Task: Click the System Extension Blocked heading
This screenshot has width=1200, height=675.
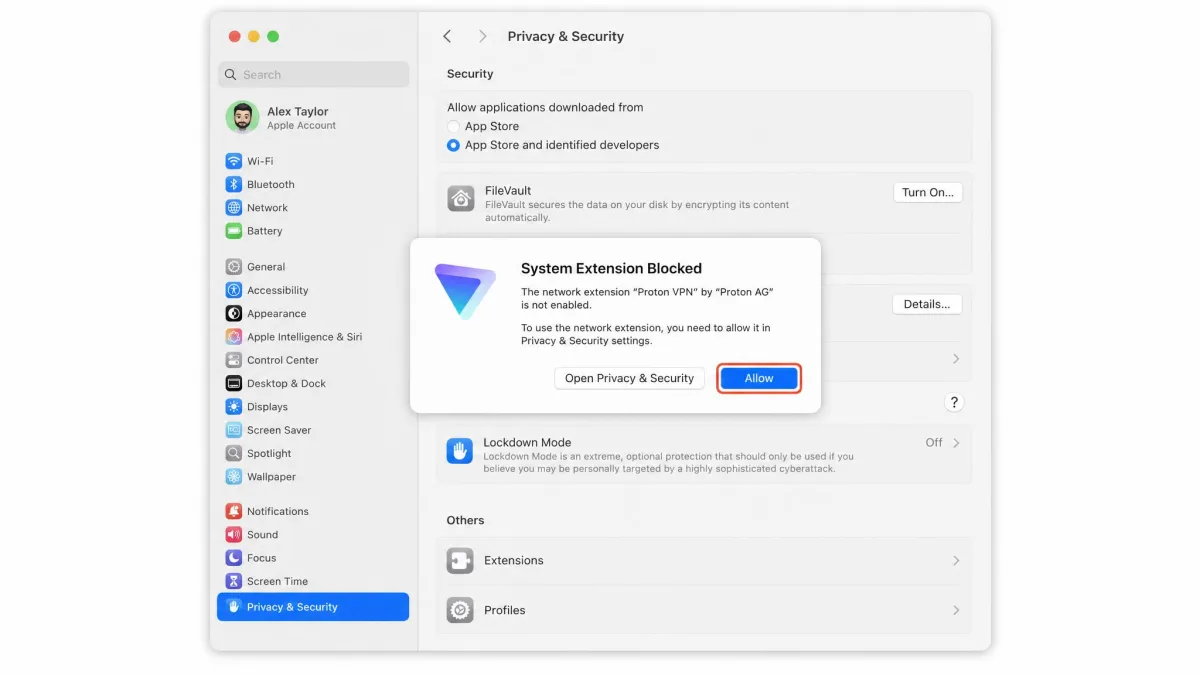Action: coord(611,268)
